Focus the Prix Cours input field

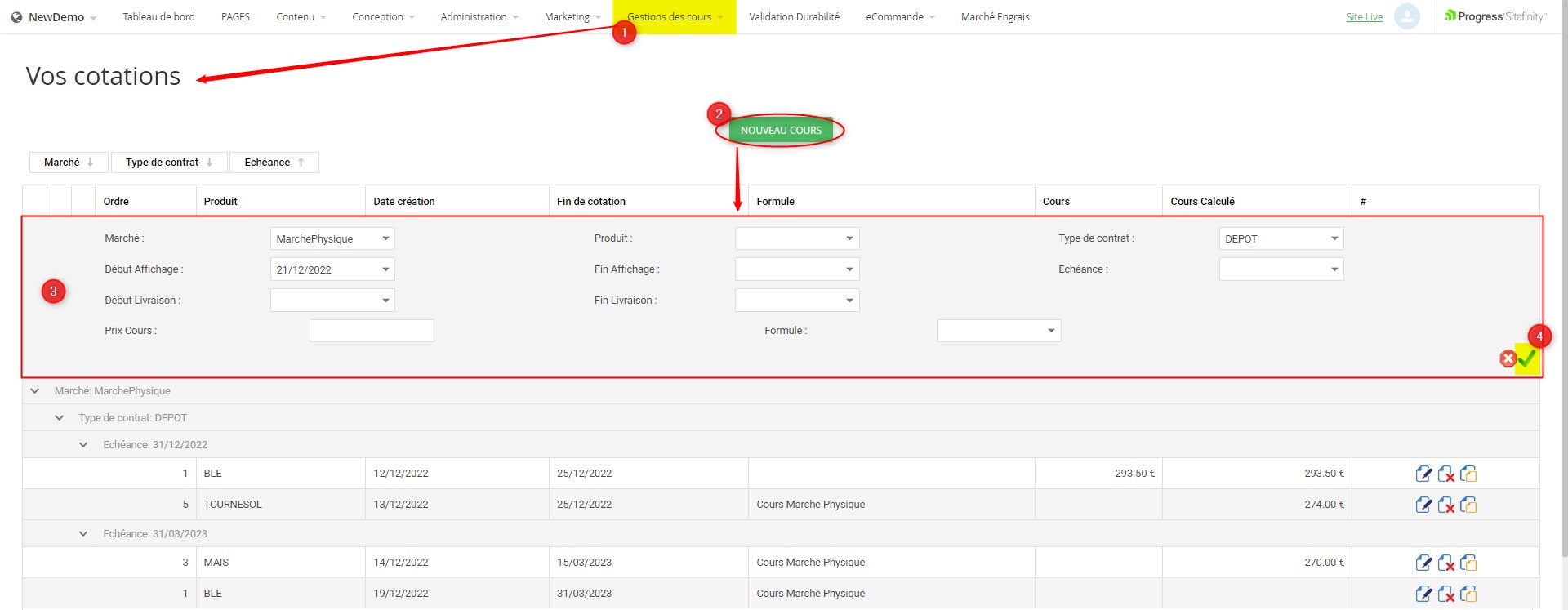372,331
